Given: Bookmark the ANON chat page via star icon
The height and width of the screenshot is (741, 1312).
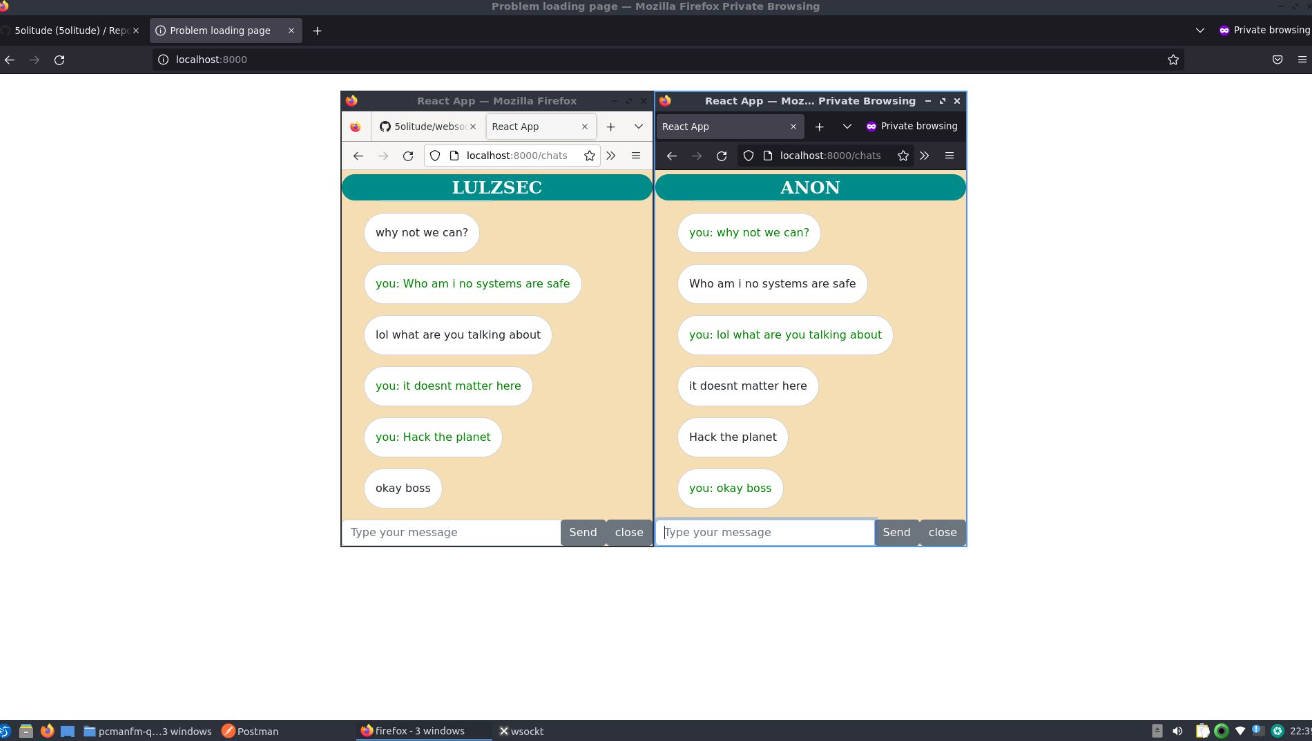Looking at the screenshot, I should point(903,155).
